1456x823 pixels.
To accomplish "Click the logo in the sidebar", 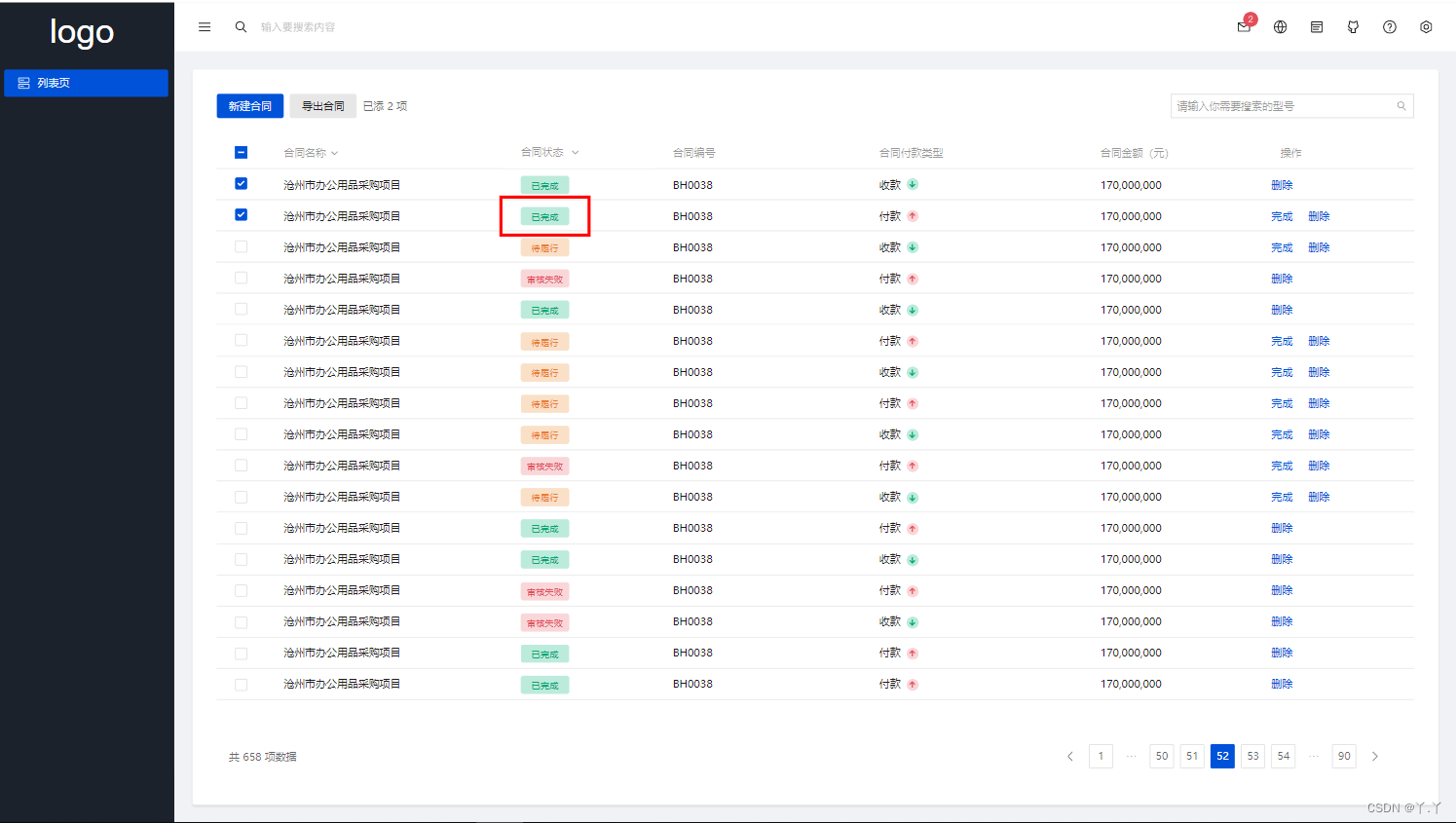I will click(82, 32).
